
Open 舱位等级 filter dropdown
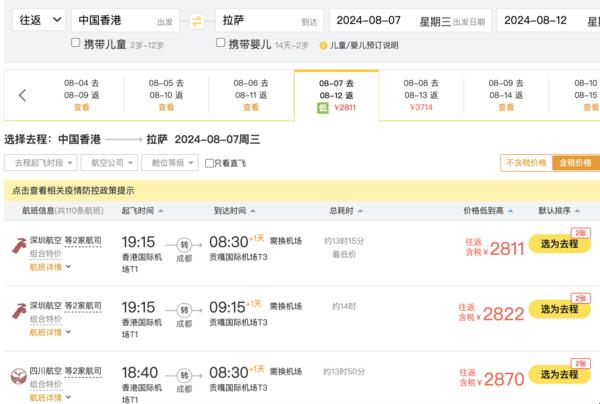(x=170, y=163)
